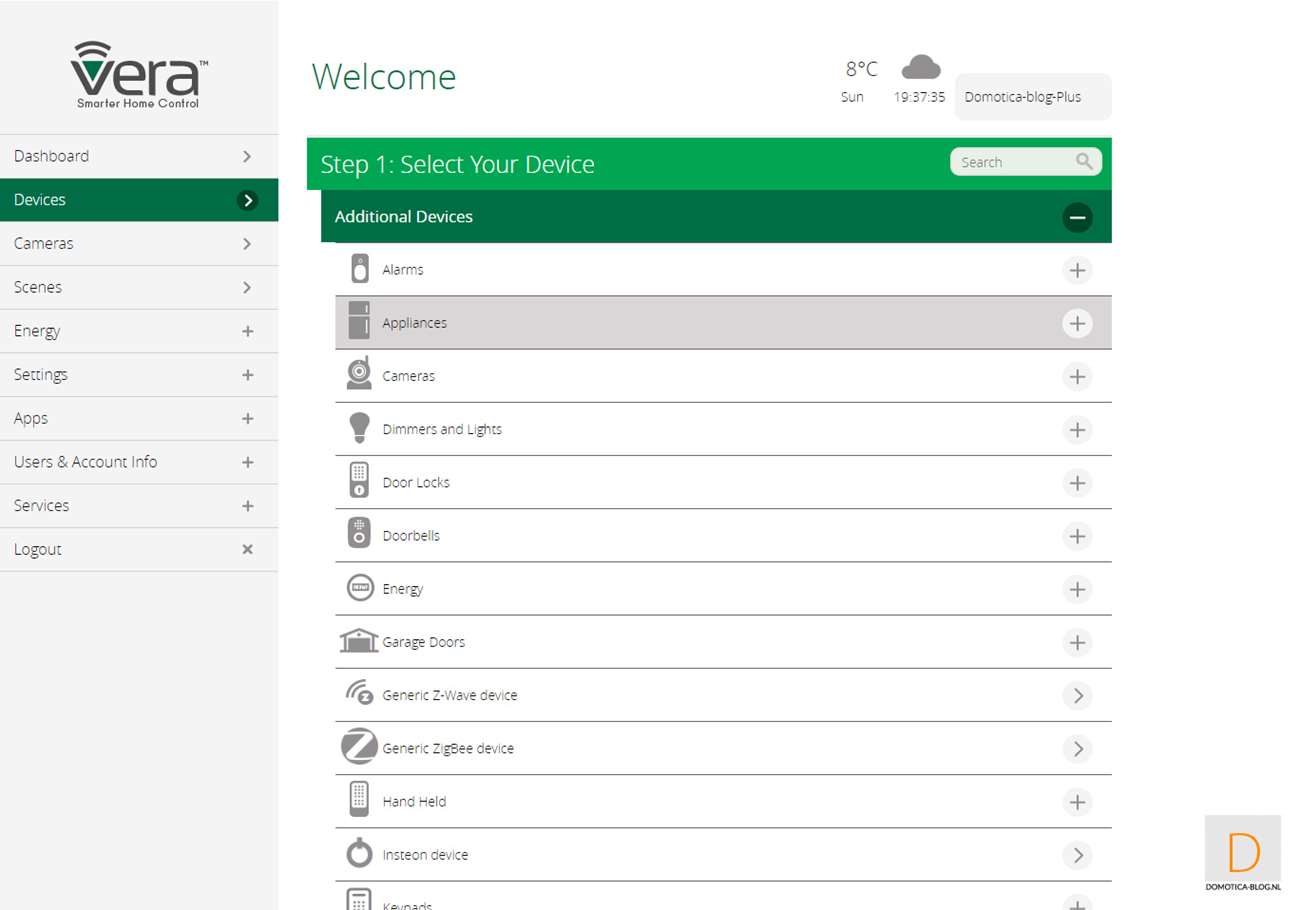The width and height of the screenshot is (1300, 910).
Task: Open Scenes in the sidebar
Action: [139, 287]
